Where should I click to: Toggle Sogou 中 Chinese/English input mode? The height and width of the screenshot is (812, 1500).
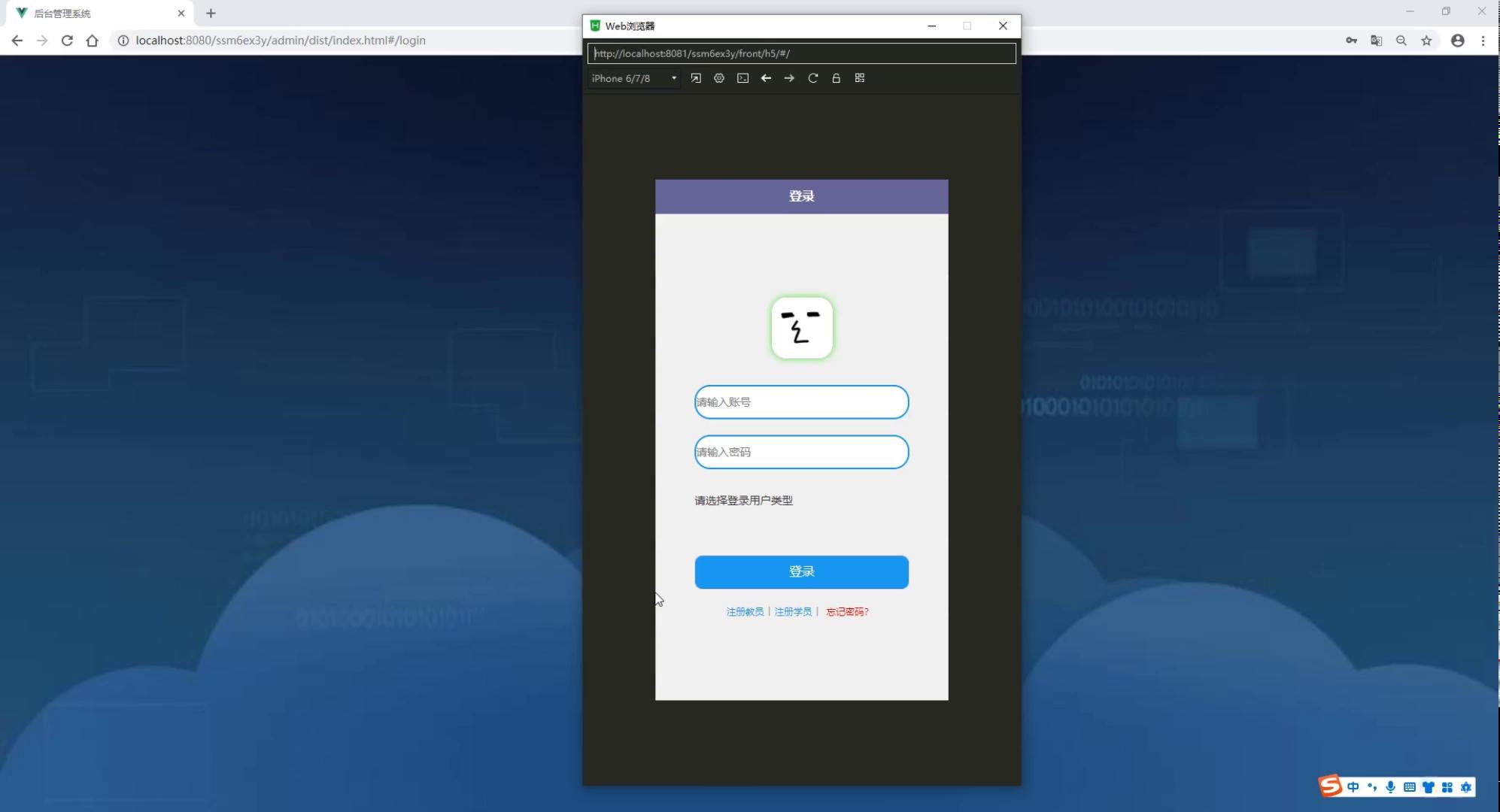1353,787
